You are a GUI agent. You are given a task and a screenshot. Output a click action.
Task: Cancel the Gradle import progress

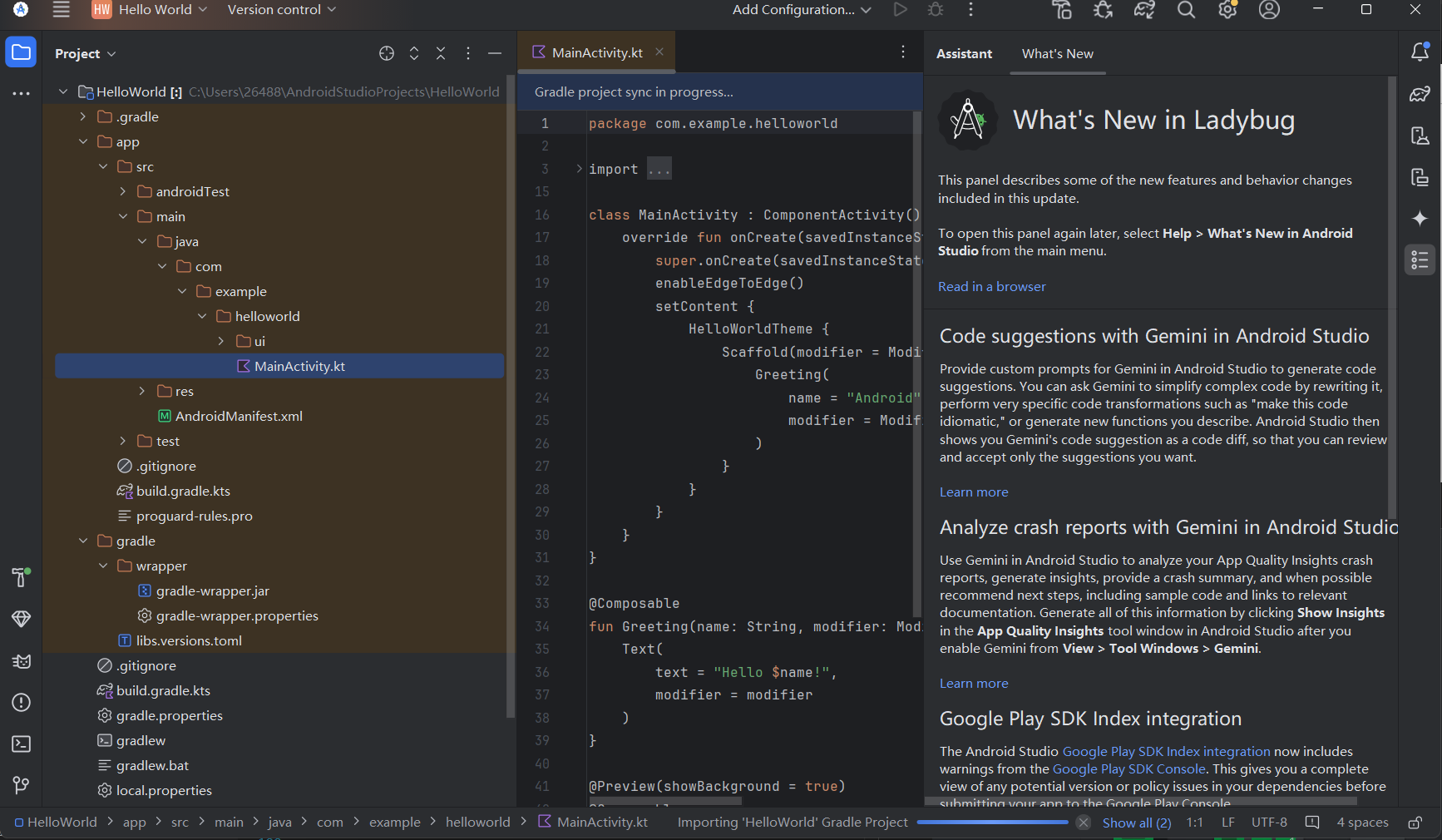[1084, 823]
